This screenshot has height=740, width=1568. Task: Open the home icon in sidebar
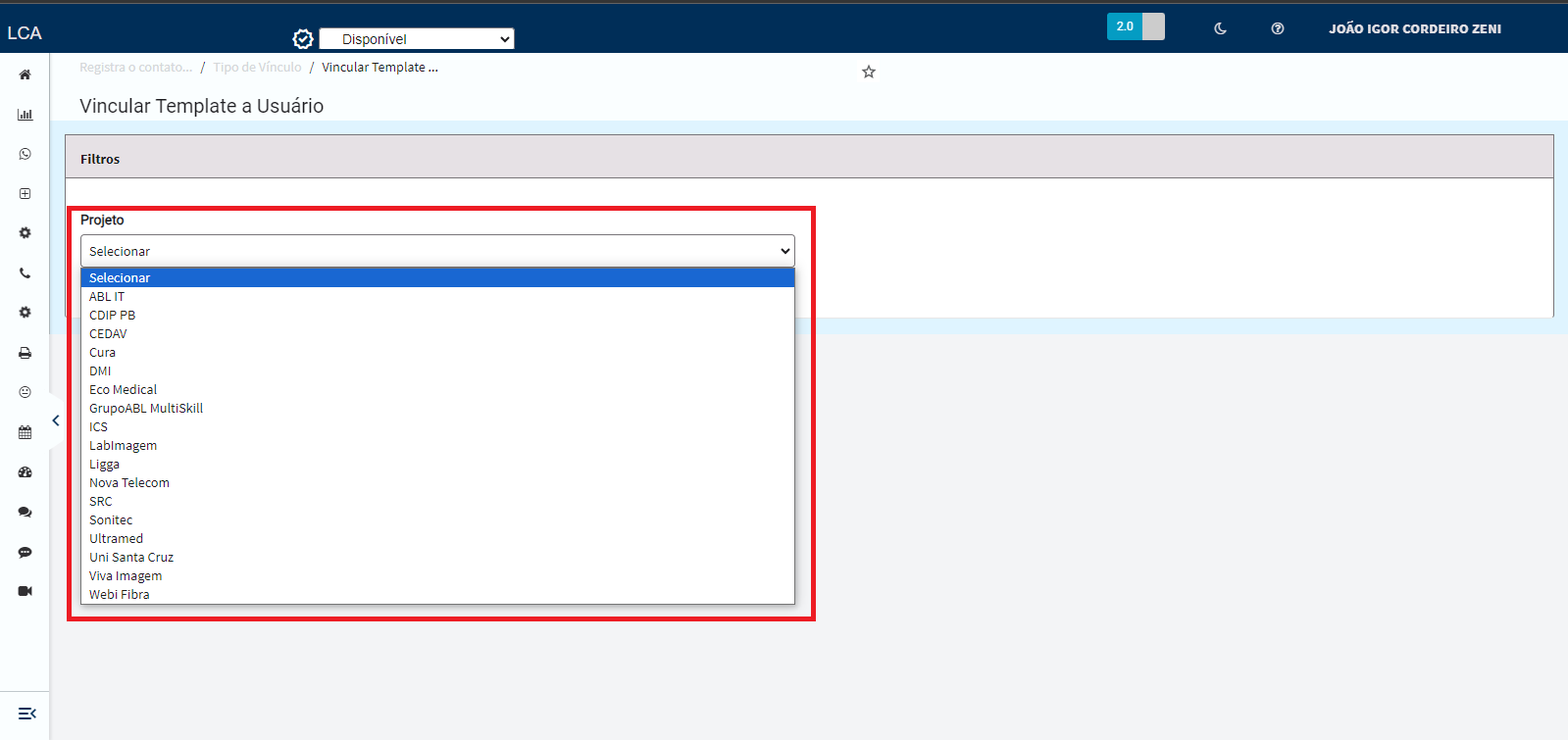pos(25,74)
